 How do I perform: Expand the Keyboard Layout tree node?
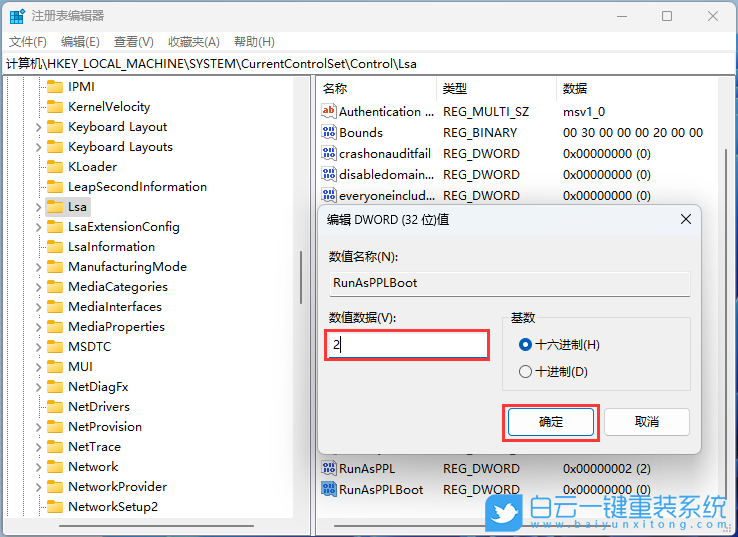pyautogui.click(x=39, y=127)
